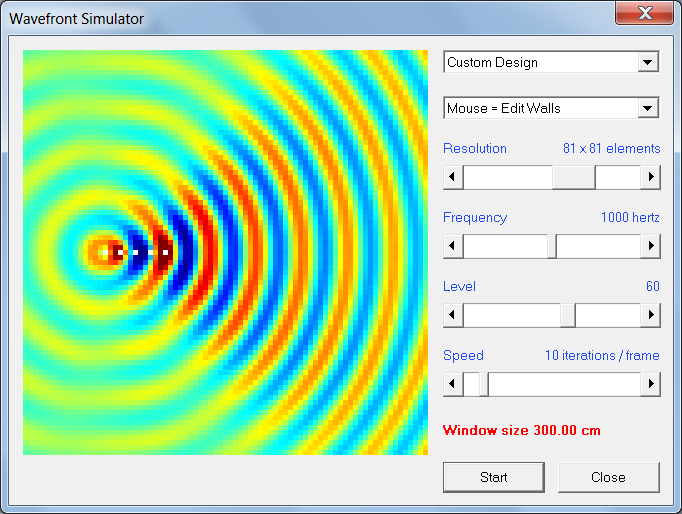
Task: Start the wave simulation
Action: tap(494, 477)
